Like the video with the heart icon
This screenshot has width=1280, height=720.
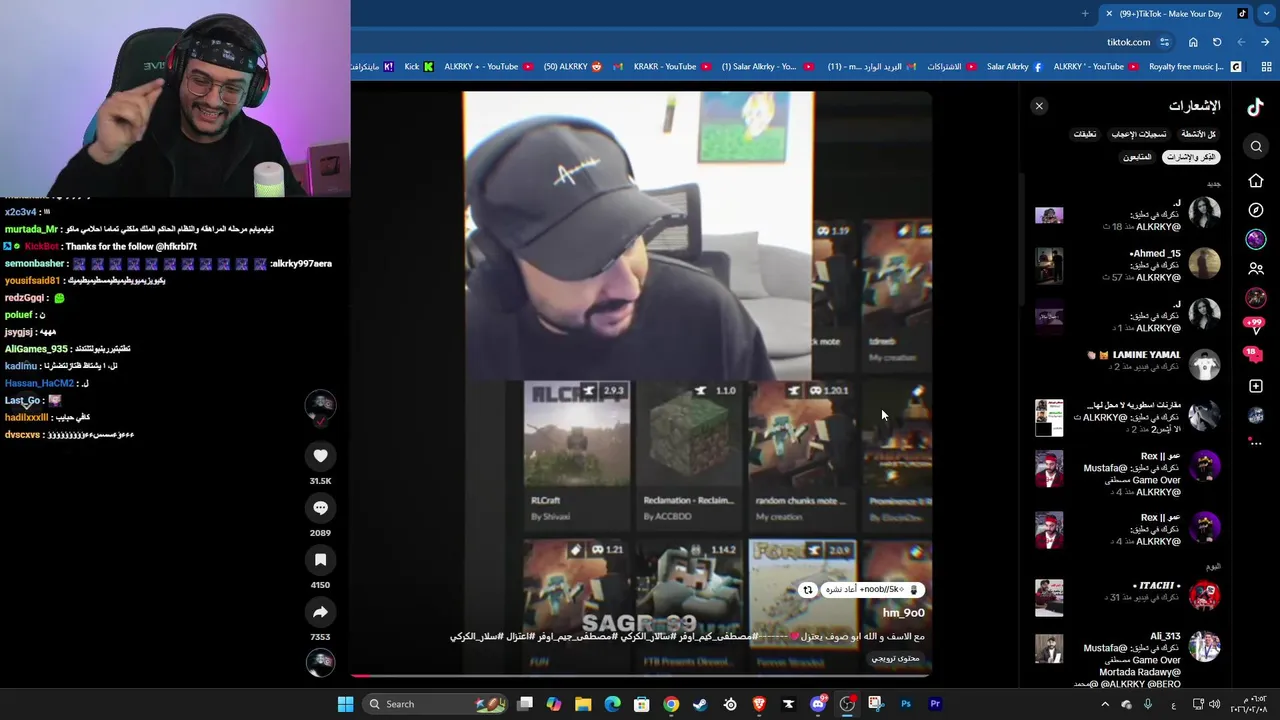click(320, 456)
